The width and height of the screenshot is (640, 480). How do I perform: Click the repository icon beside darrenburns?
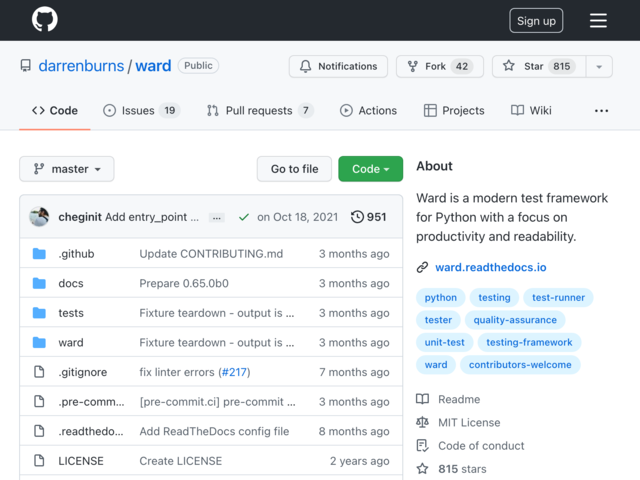click(26, 66)
